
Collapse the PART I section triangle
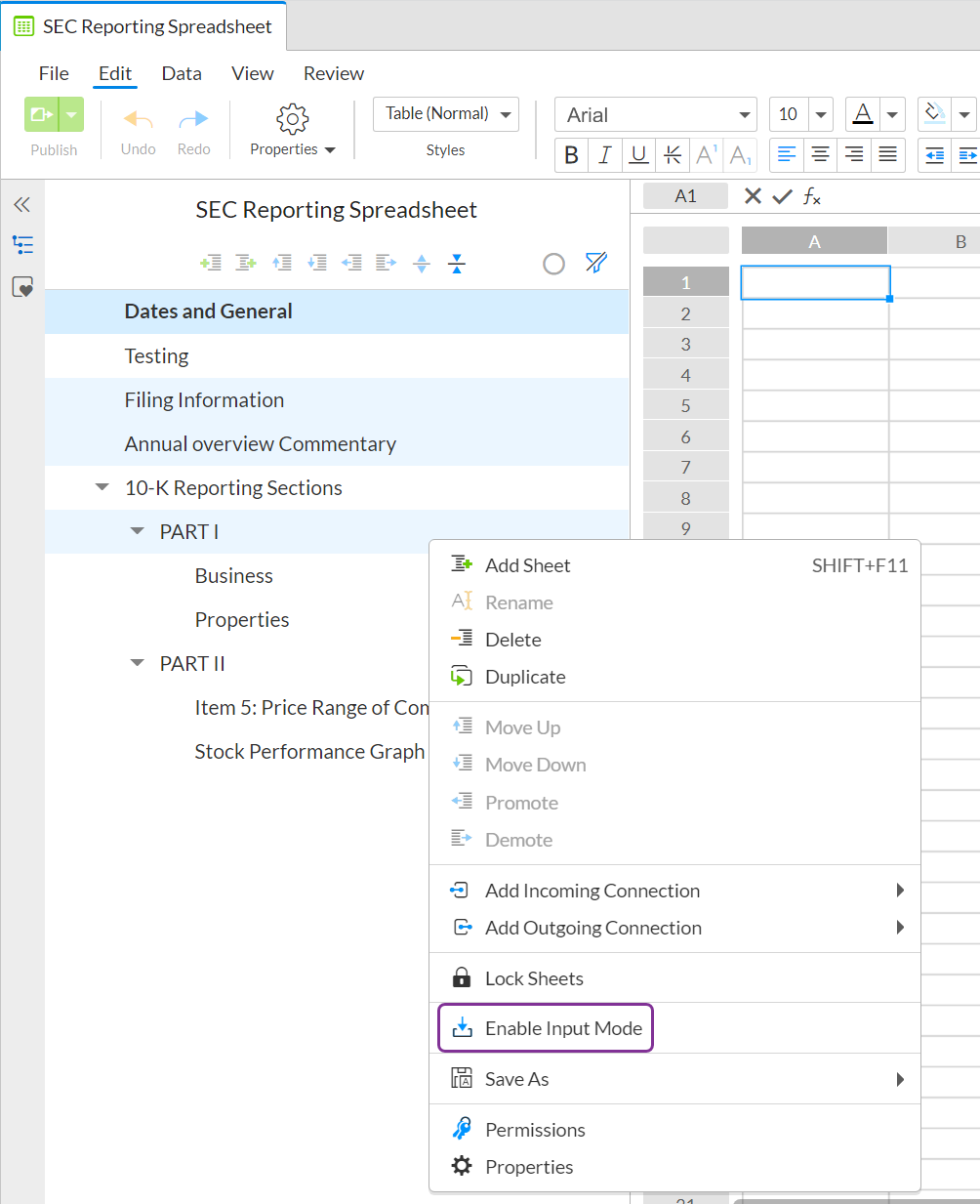click(x=137, y=531)
